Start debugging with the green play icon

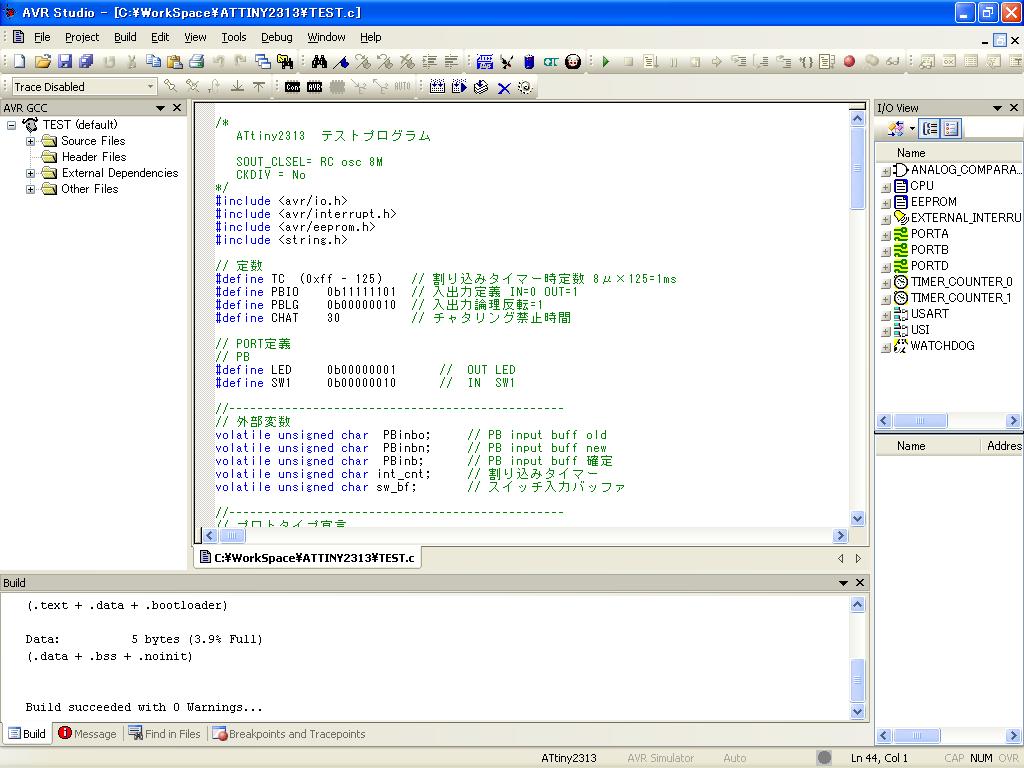click(x=606, y=62)
